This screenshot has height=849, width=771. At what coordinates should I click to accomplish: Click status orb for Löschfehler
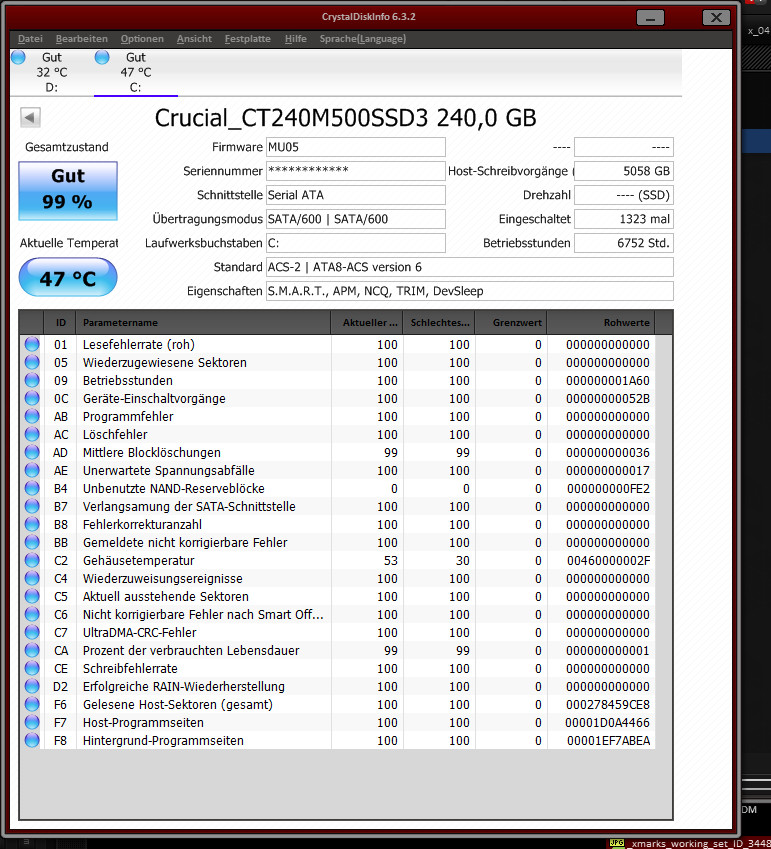(32, 434)
